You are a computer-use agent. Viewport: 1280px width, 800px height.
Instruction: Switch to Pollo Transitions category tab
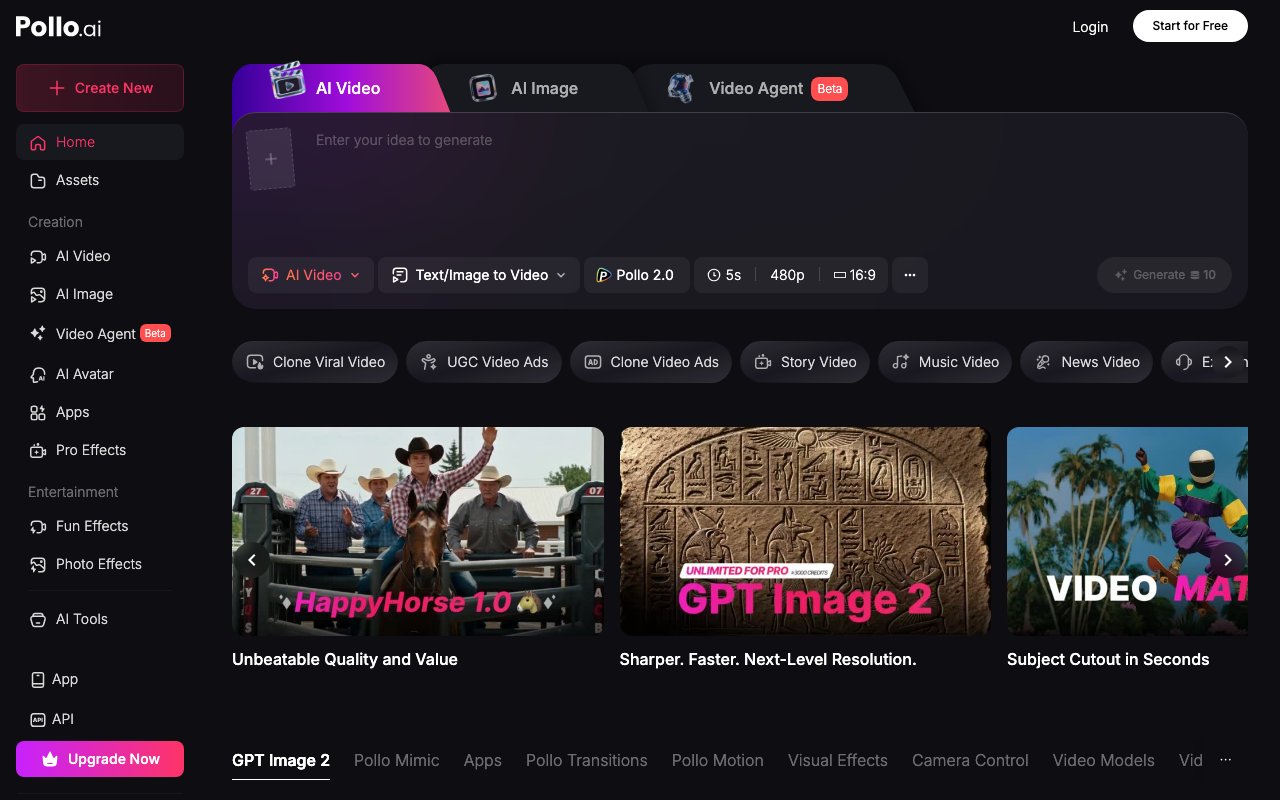pos(587,761)
